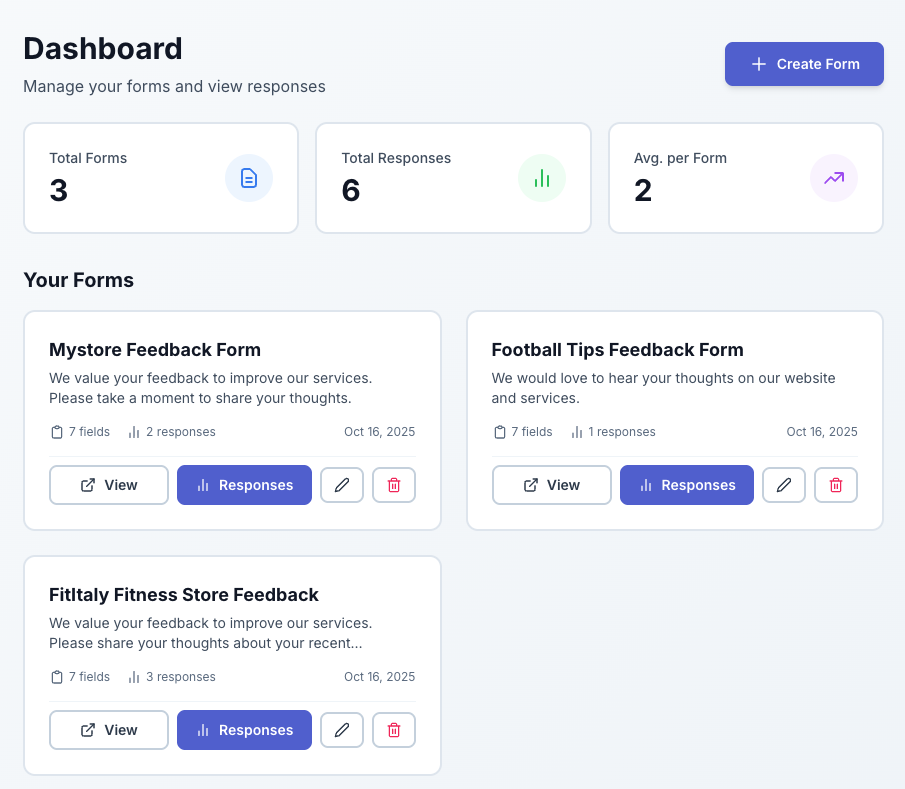Viewport: 905px width, 789px height.
Task: Select the edit pencil icon on Football Tips Feedback Form
Action: click(x=784, y=484)
